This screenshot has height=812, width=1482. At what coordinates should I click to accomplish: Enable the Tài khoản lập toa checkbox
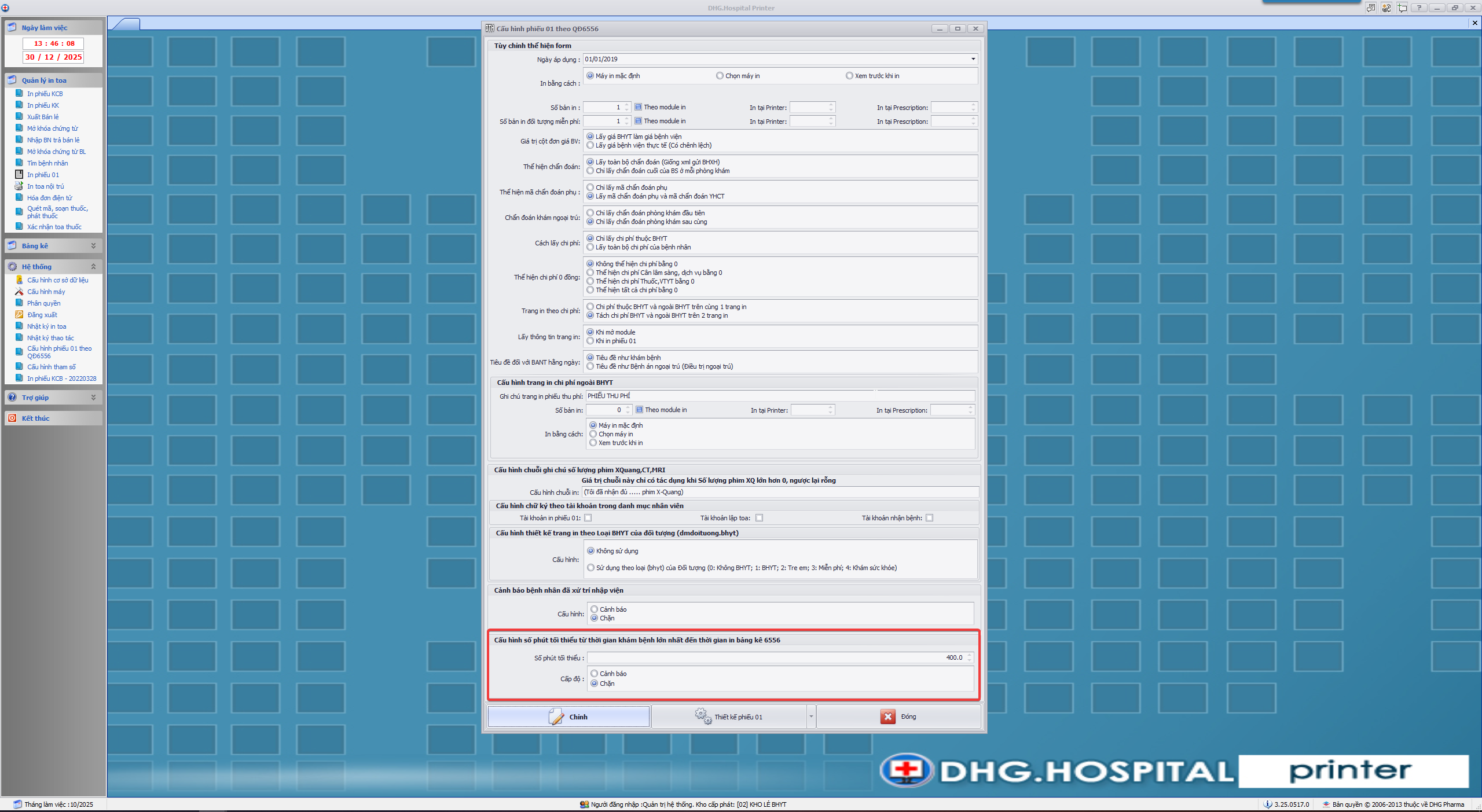[x=759, y=518]
